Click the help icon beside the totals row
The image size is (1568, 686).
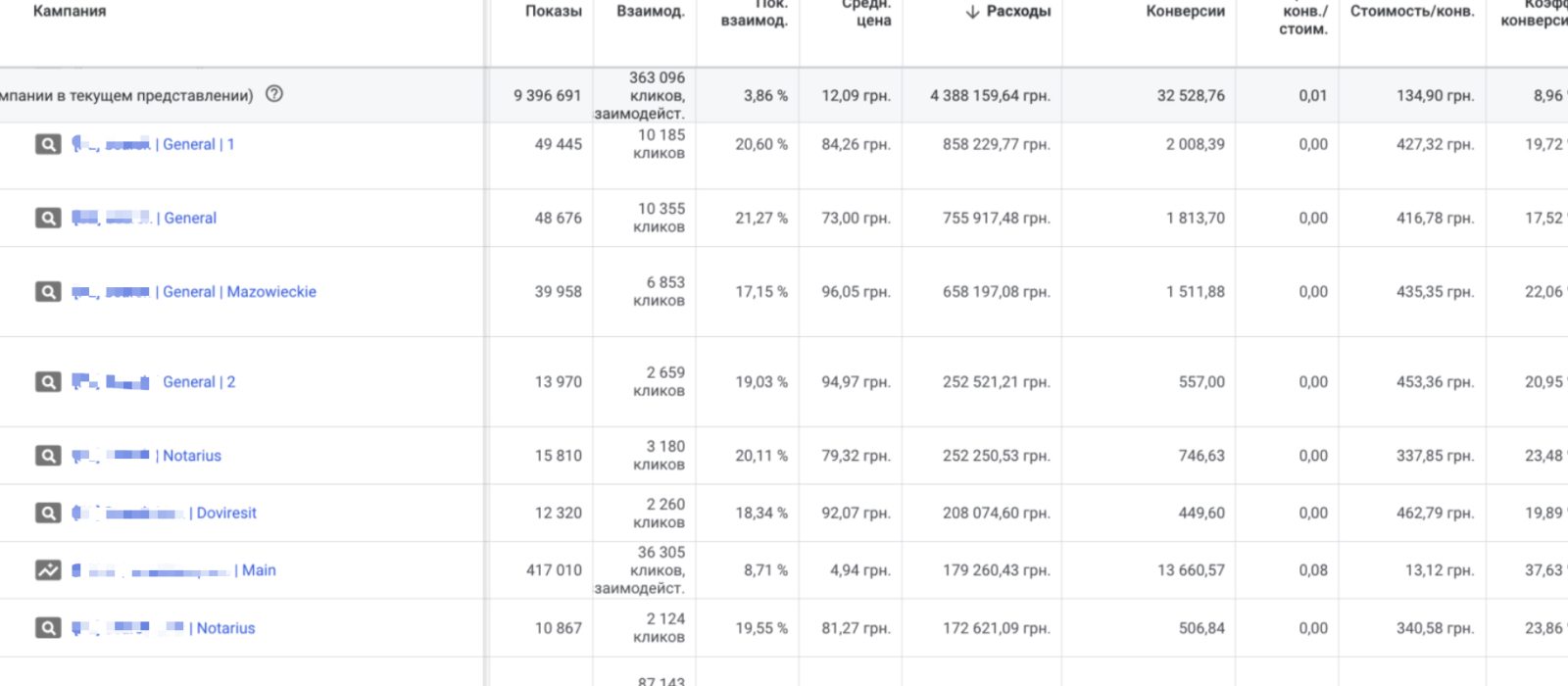point(274,94)
